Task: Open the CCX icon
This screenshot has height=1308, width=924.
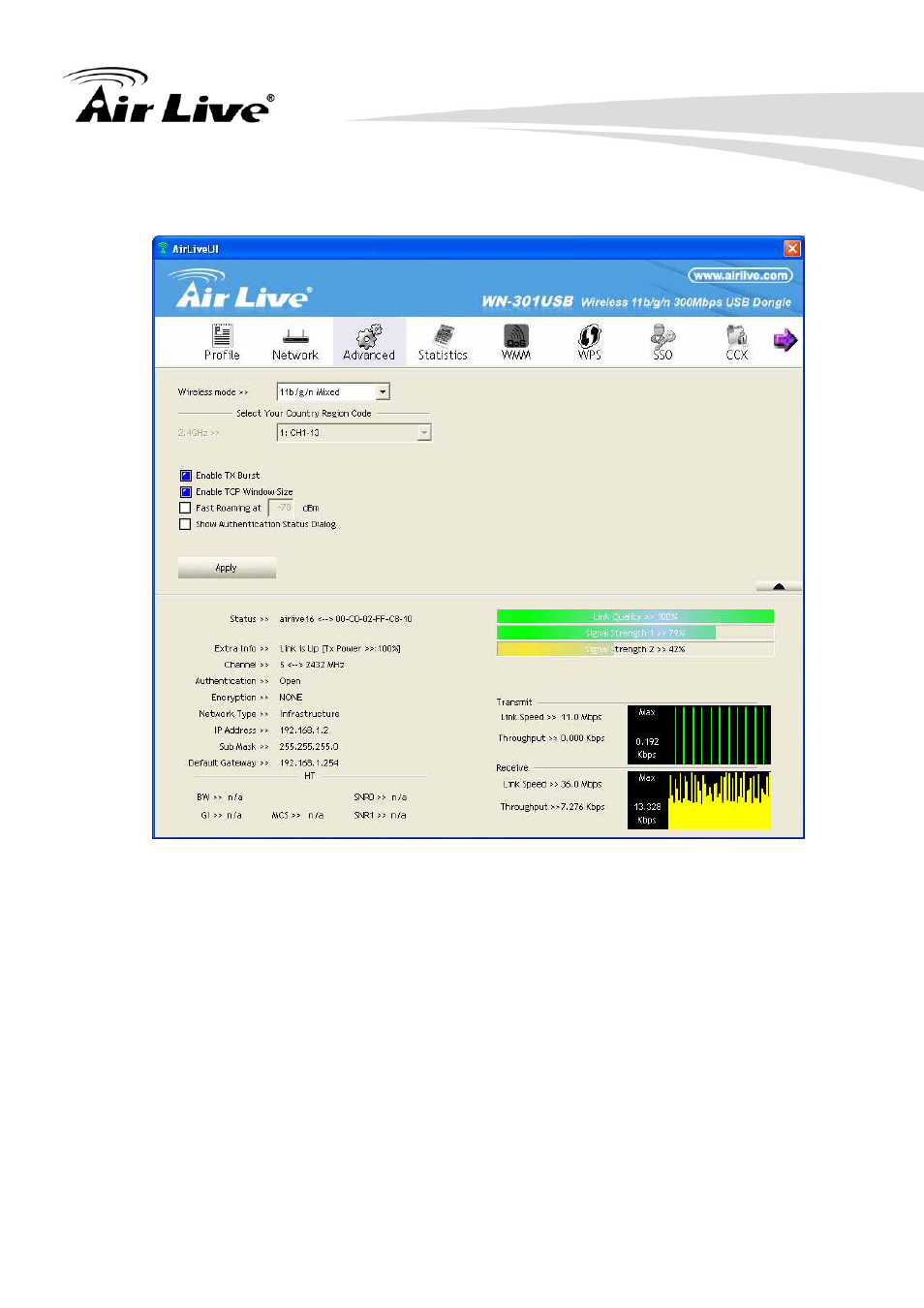Action: (x=737, y=342)
